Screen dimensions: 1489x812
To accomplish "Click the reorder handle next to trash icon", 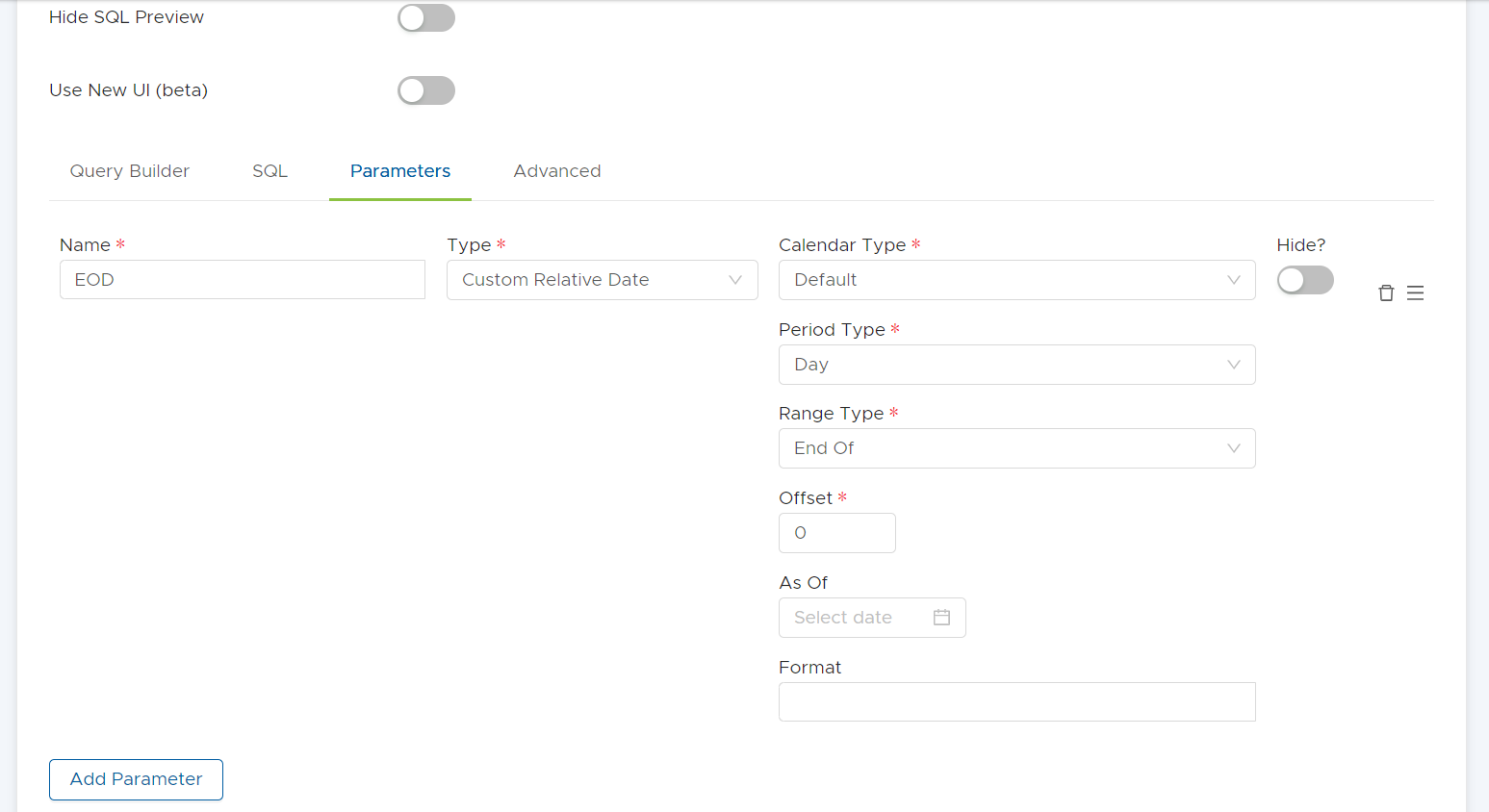I will [1415, 292].
